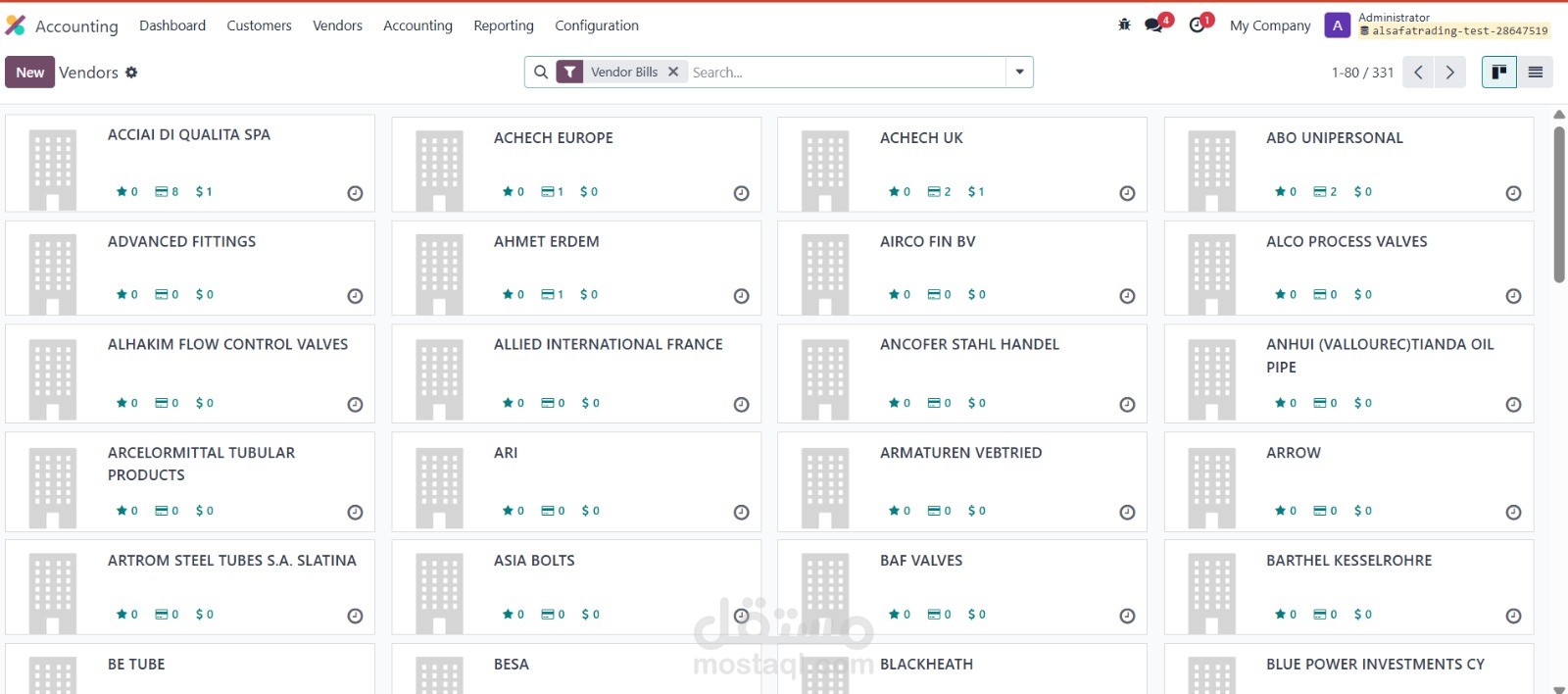Open activity clock on ACCIAI DI QUALITA SPA
1568x694 pixels.
(356, 193)
